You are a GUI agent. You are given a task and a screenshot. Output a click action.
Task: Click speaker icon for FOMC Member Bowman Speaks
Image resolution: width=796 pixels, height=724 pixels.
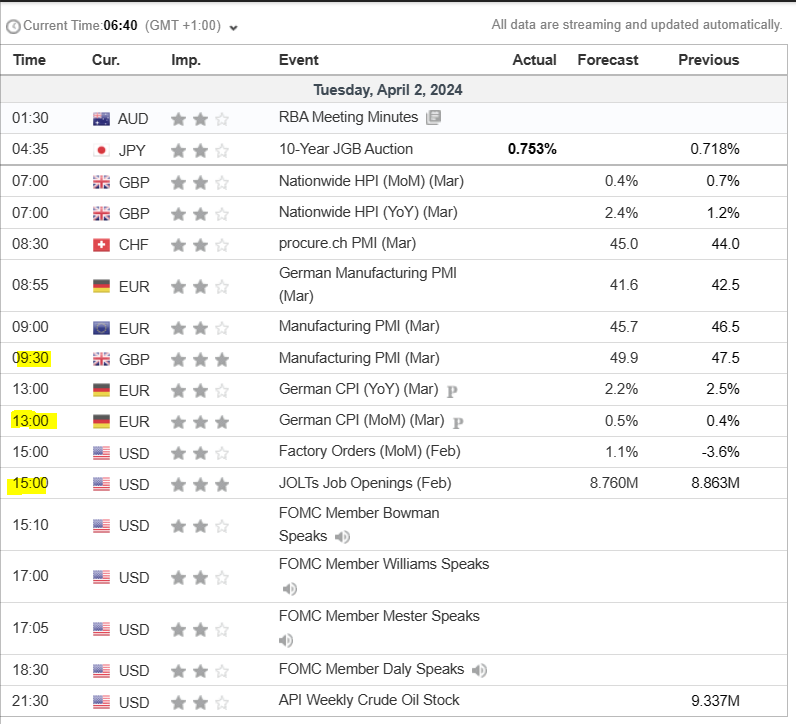[x=342, y=537]
